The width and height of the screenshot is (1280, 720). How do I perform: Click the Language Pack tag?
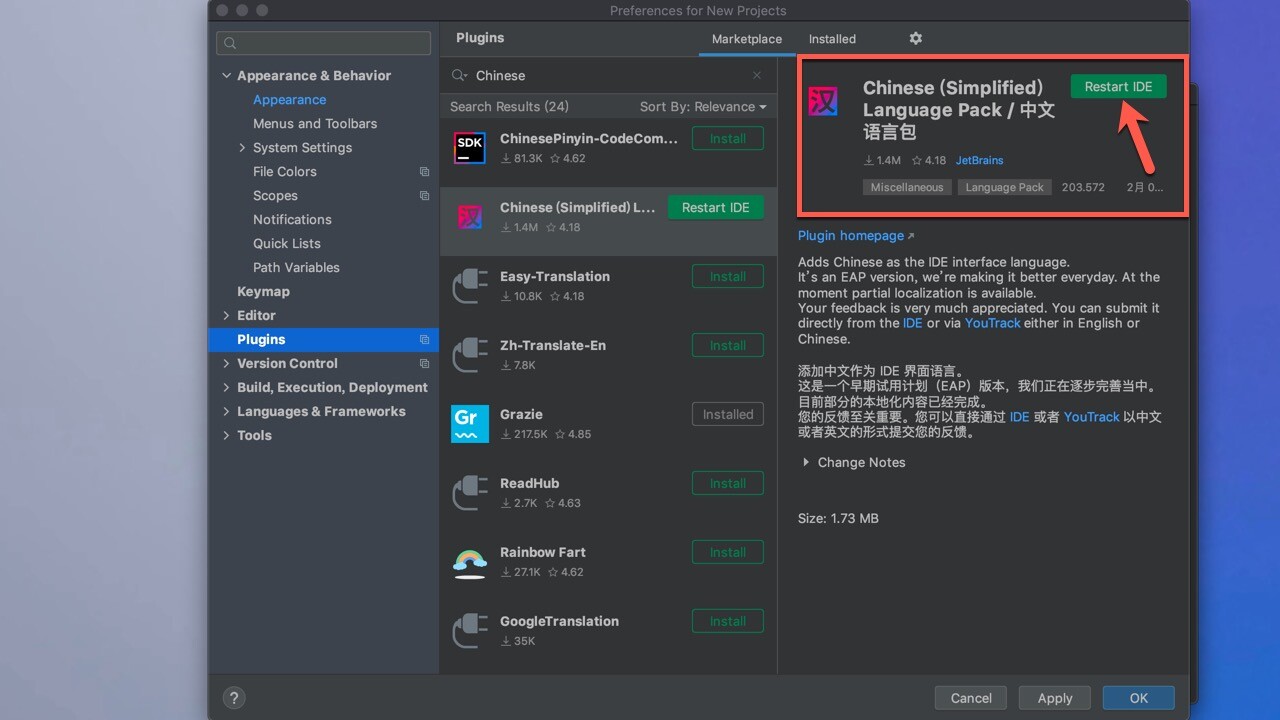coord(1005,187)
